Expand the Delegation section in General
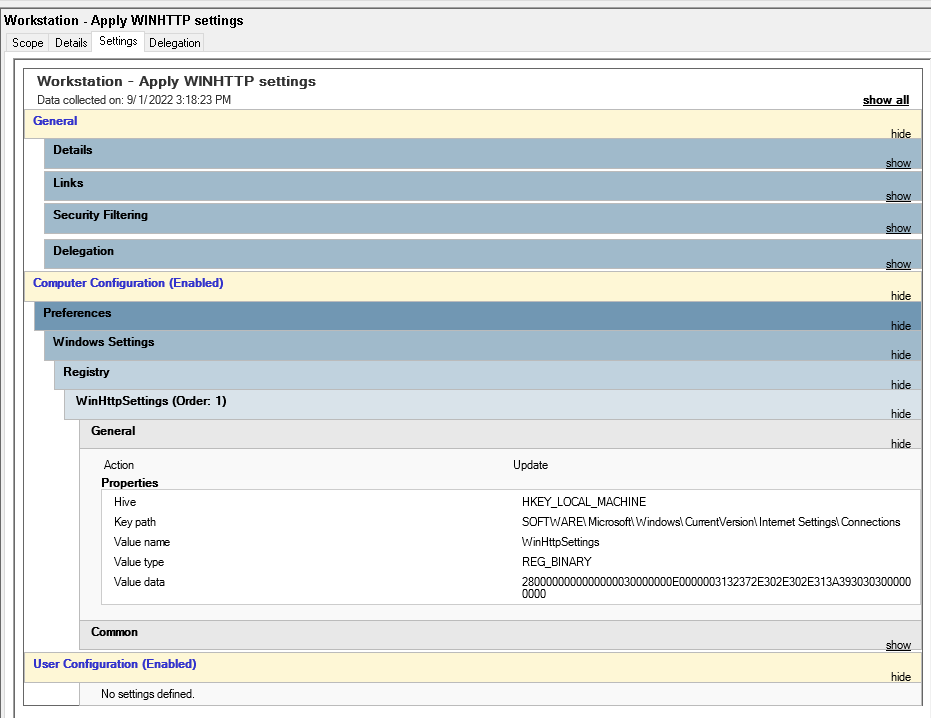931x718 pixels. point(897,263)
